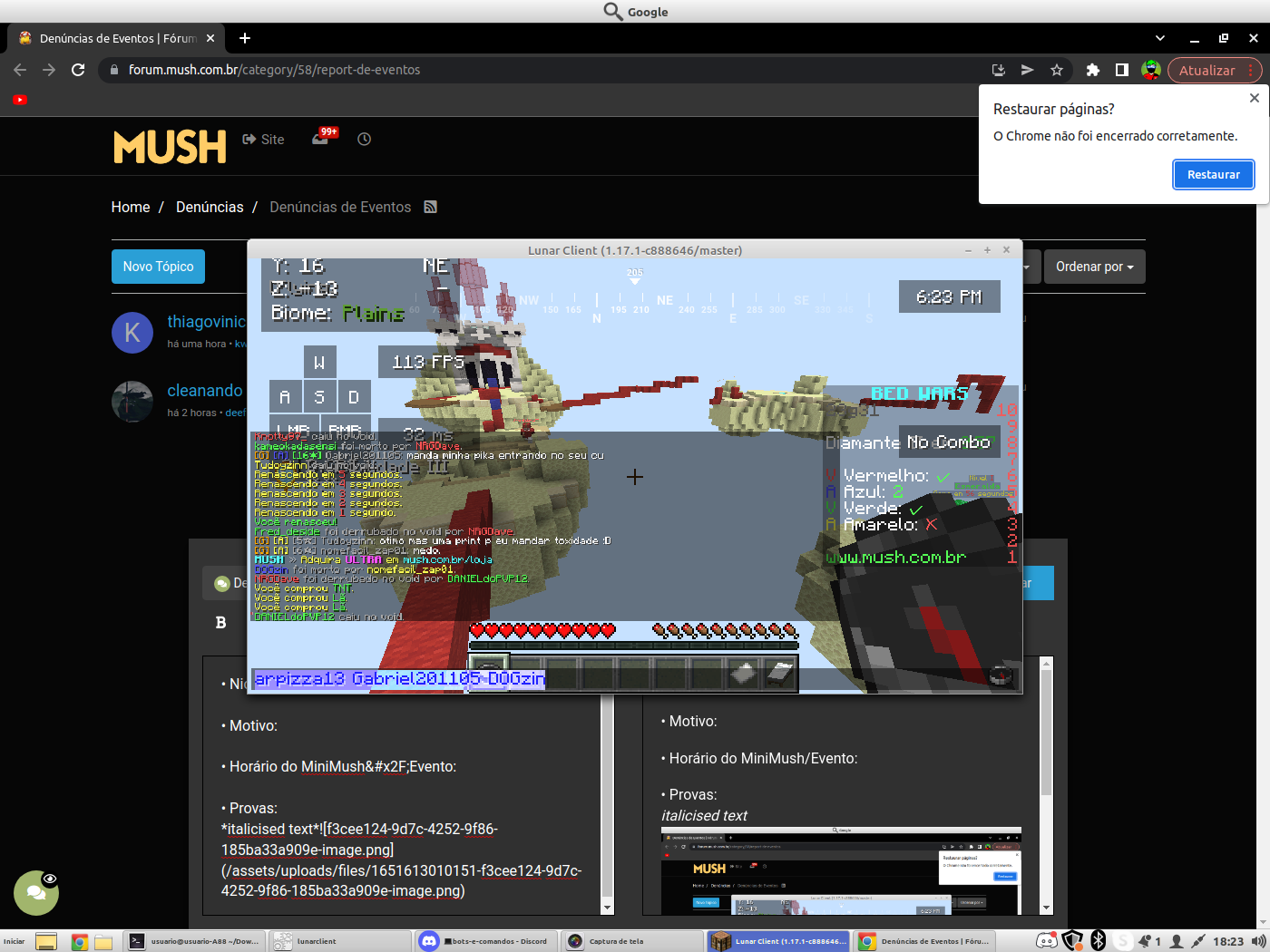Go to the Home breadcrumb
This screenshot has width=1270, height=952.
[131, 207]
